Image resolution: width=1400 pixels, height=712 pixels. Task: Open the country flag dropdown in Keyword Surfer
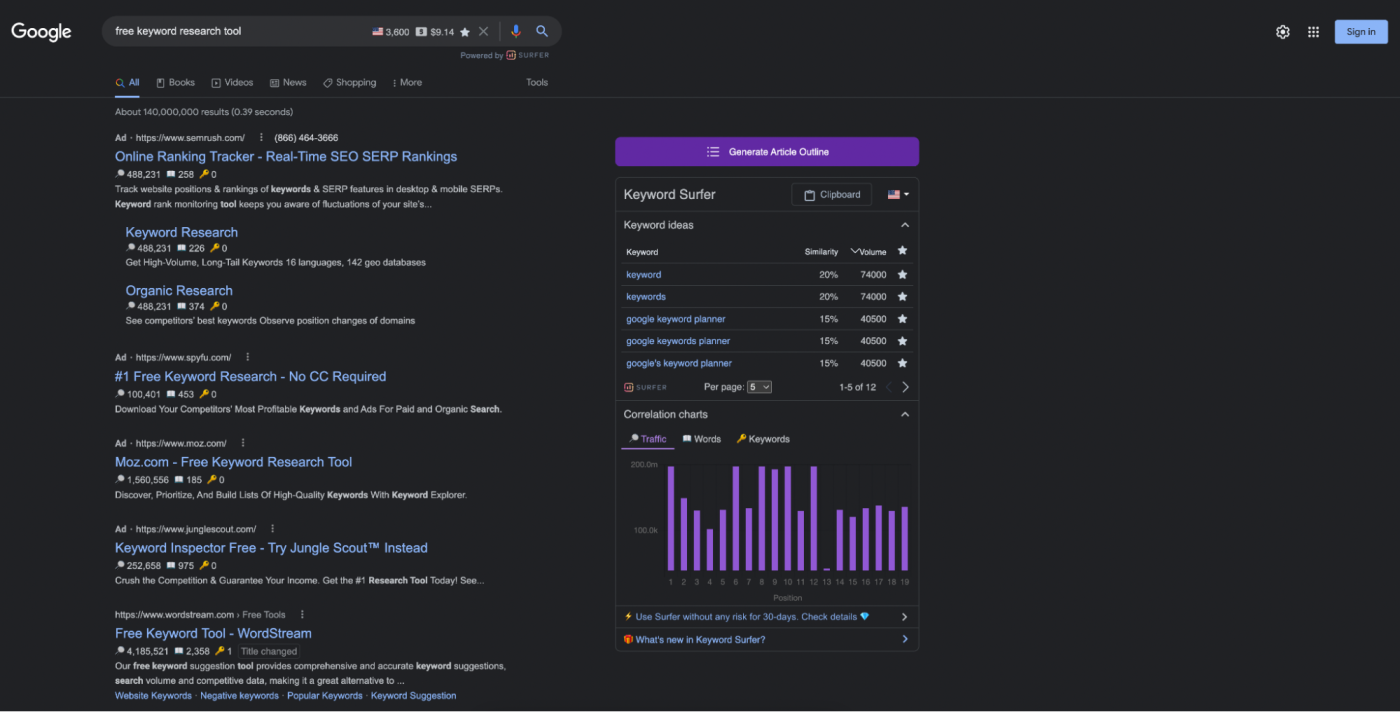[x=898, y=195]
